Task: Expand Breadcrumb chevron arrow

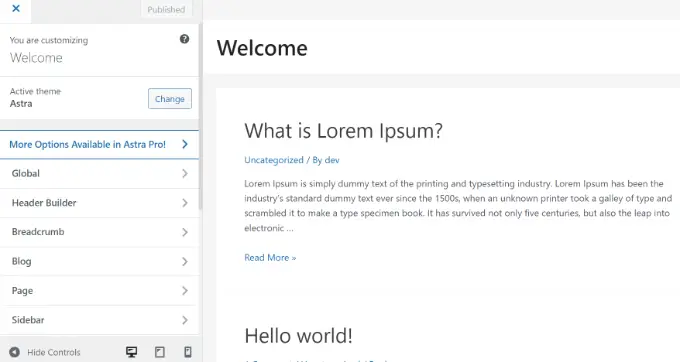Action: 185,232
